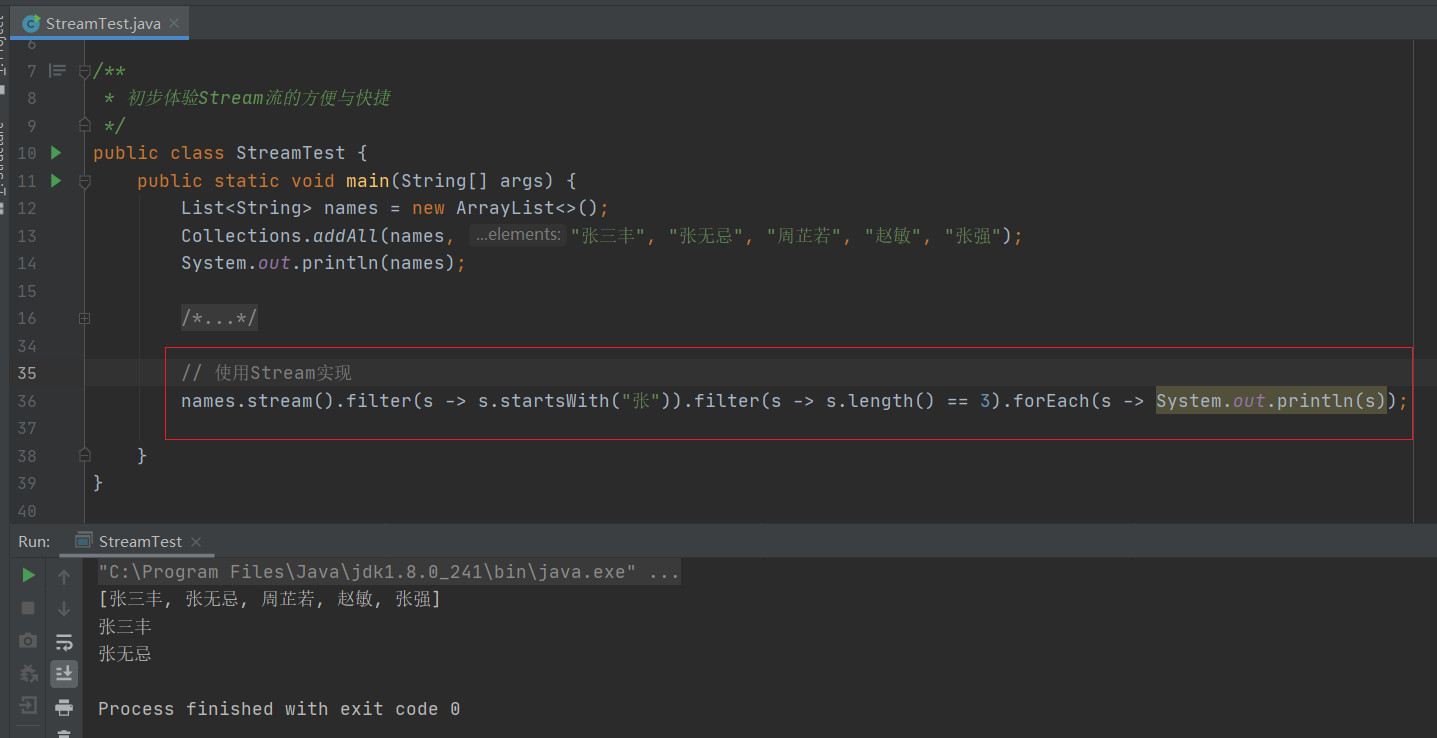The height and width of the screenshot is (738, 1437).
Task: Select the StreamTest run tab
Action: (x=139, y=541)
